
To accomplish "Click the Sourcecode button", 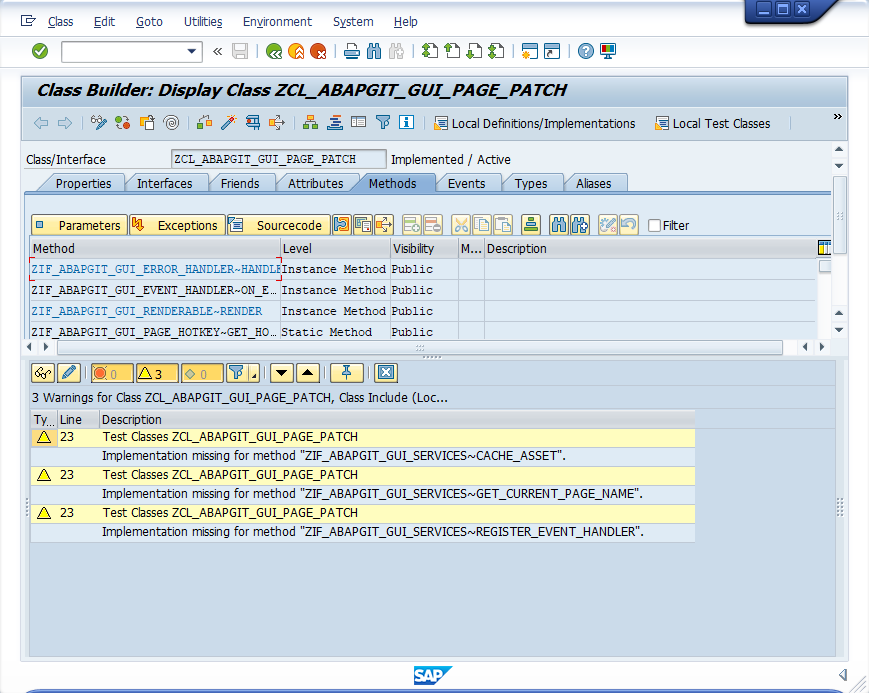I will pyautogui.click(x=279, y=225).
